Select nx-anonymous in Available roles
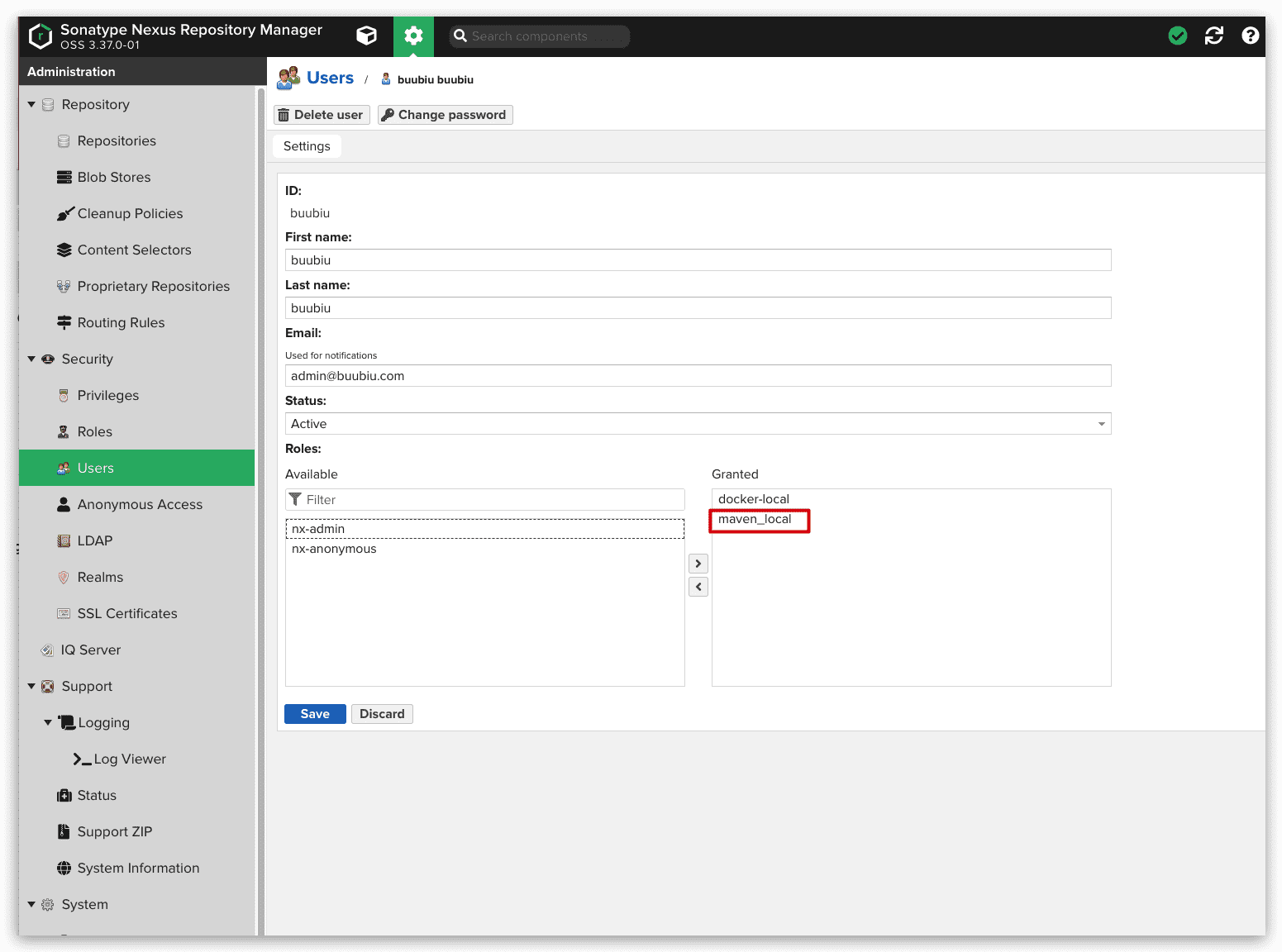1282x952 pixels. click(x=334, y=549)
